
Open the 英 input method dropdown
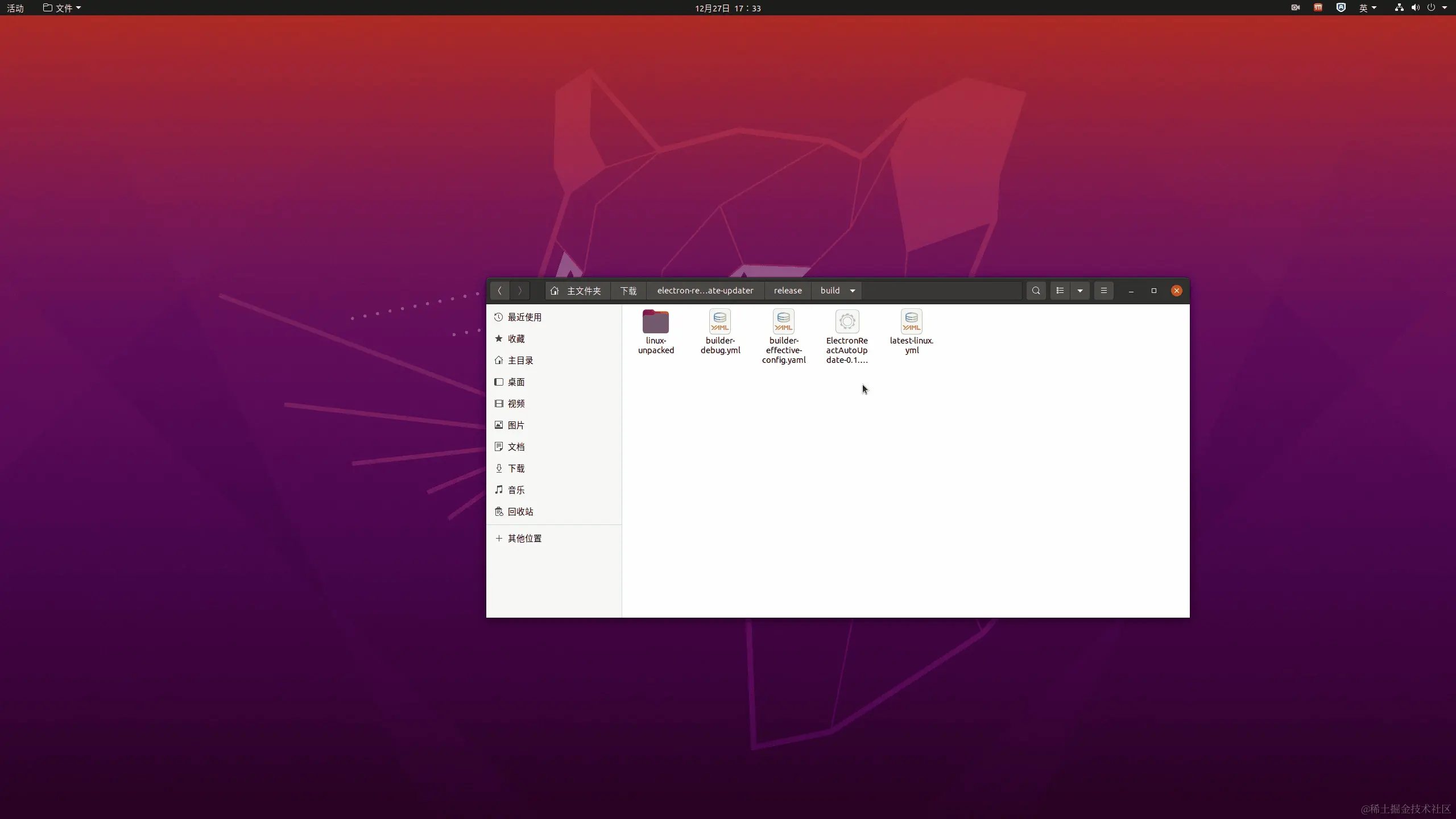1368,8
